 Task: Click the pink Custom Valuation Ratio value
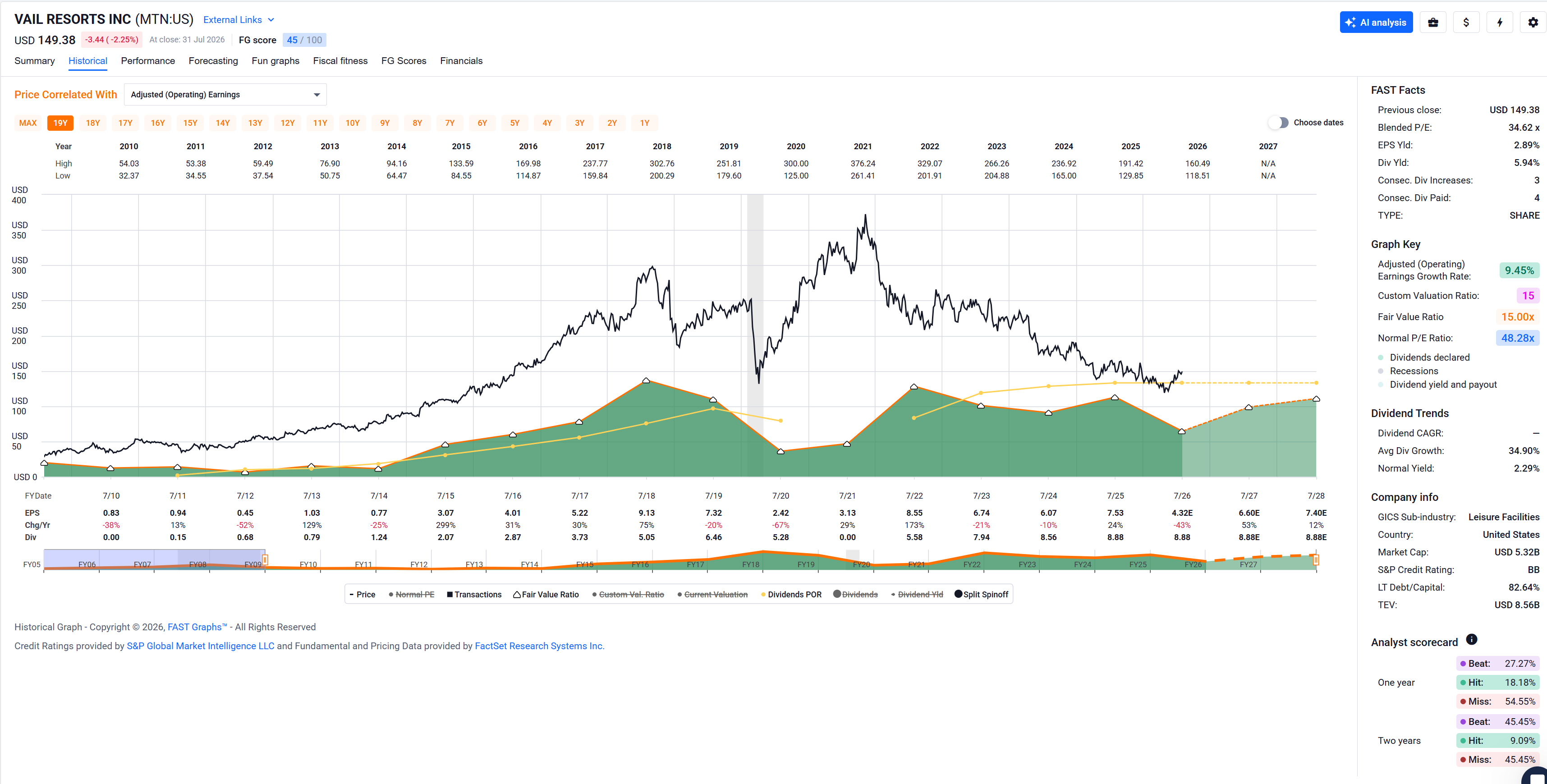click(x=1528, y=295)
